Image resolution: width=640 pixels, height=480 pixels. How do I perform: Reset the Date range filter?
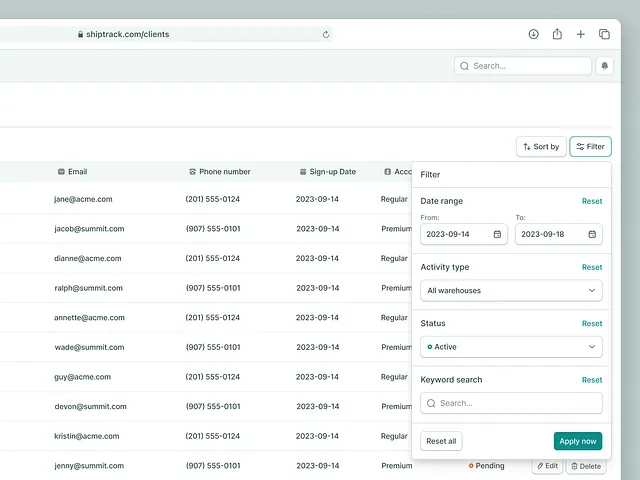pos(592,201)
